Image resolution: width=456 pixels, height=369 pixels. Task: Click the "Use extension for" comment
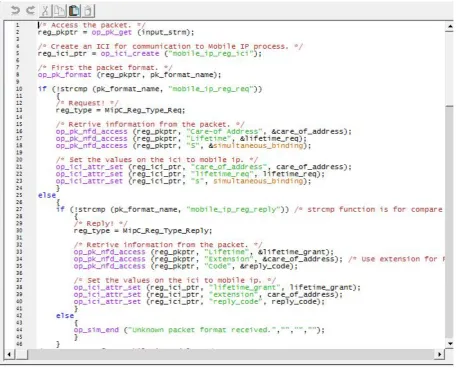pyautogui.click(x=396, y=259)
